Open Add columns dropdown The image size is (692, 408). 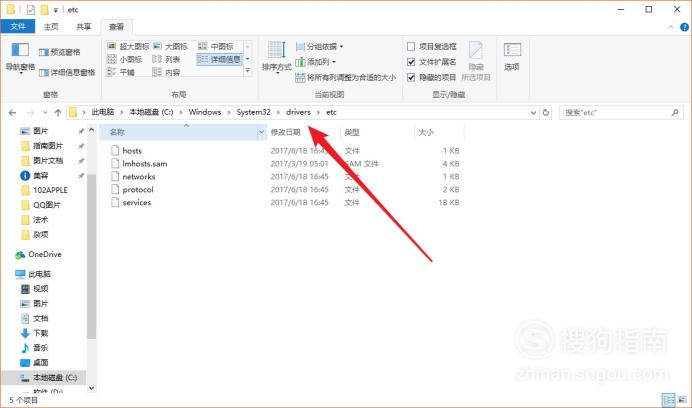pos(316,62)
